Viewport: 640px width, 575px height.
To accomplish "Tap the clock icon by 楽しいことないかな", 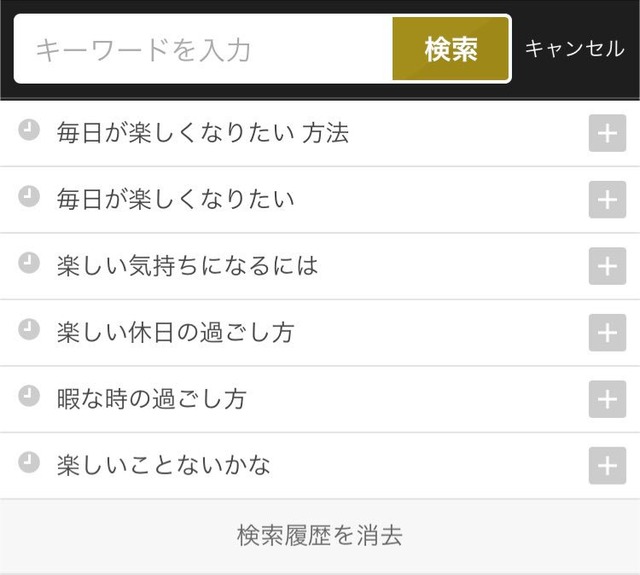I will [30, 463].
